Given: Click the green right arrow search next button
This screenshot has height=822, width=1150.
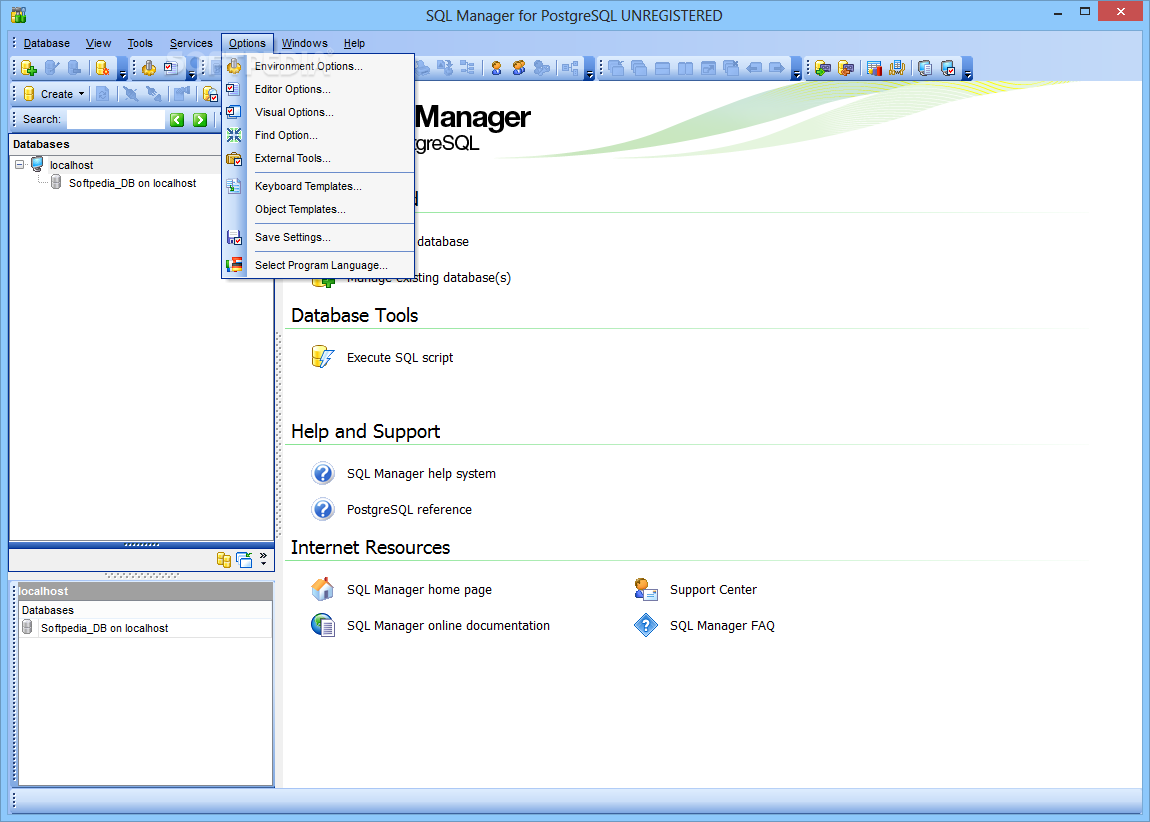Looking at the screenshot, I should coord(199,120).
